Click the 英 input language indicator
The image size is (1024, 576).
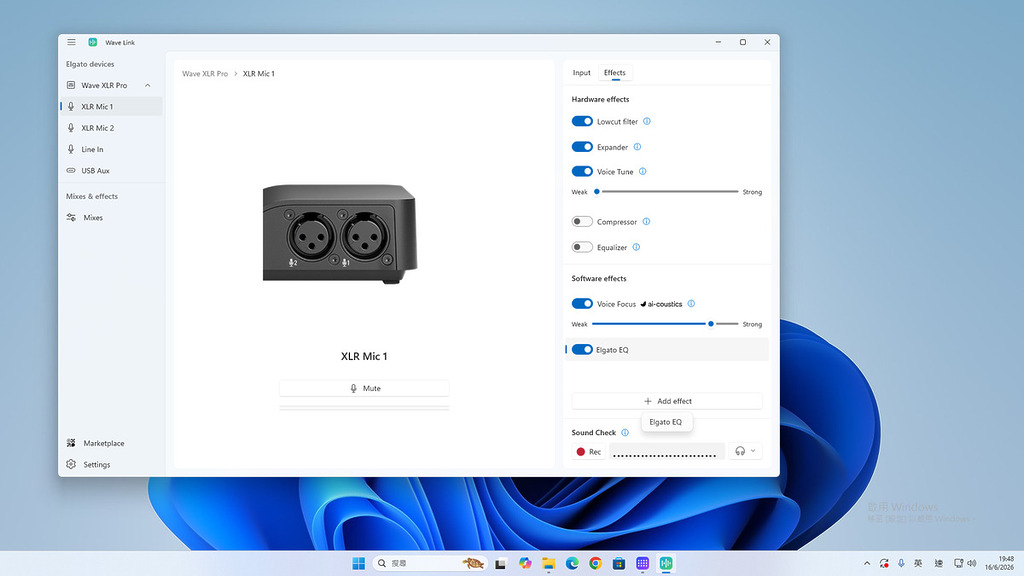918,563
